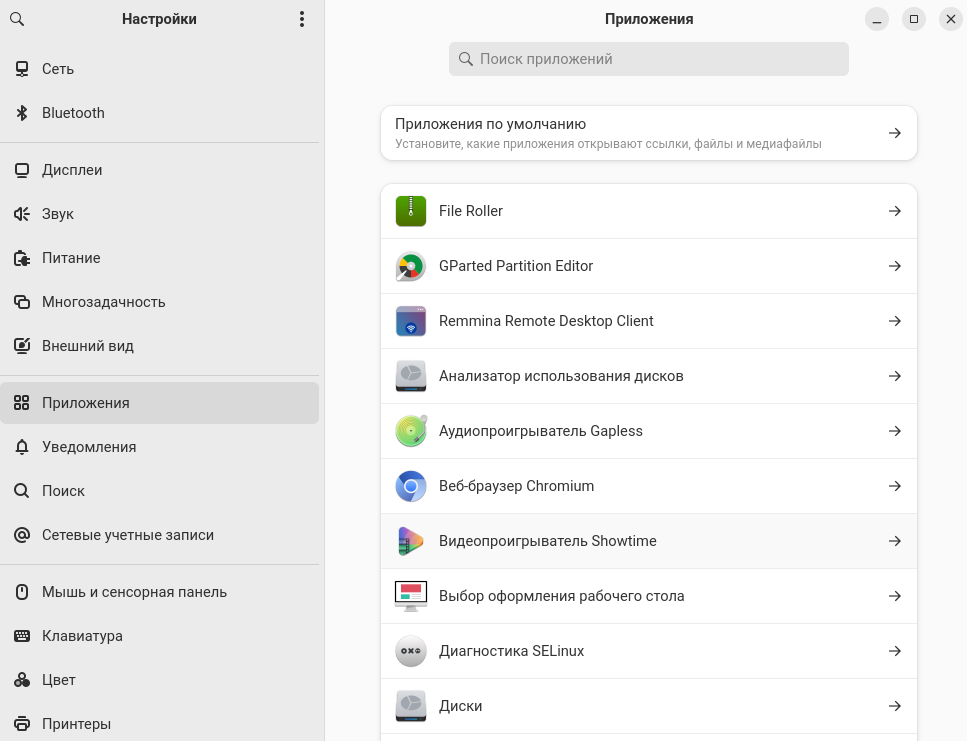Maximize the Settings window

pos(914,19)
